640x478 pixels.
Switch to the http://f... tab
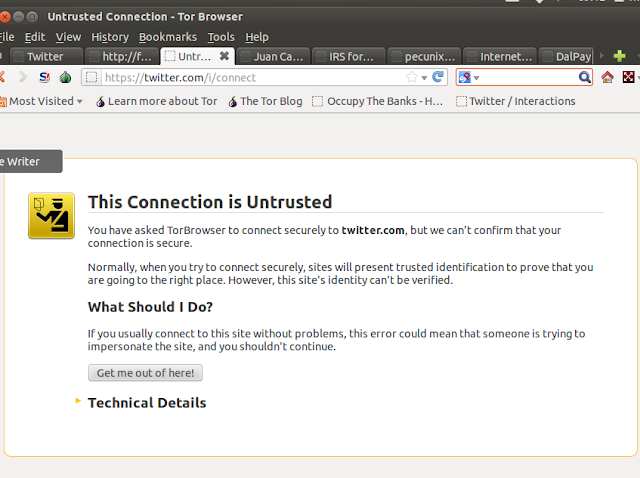coord(121,56)
